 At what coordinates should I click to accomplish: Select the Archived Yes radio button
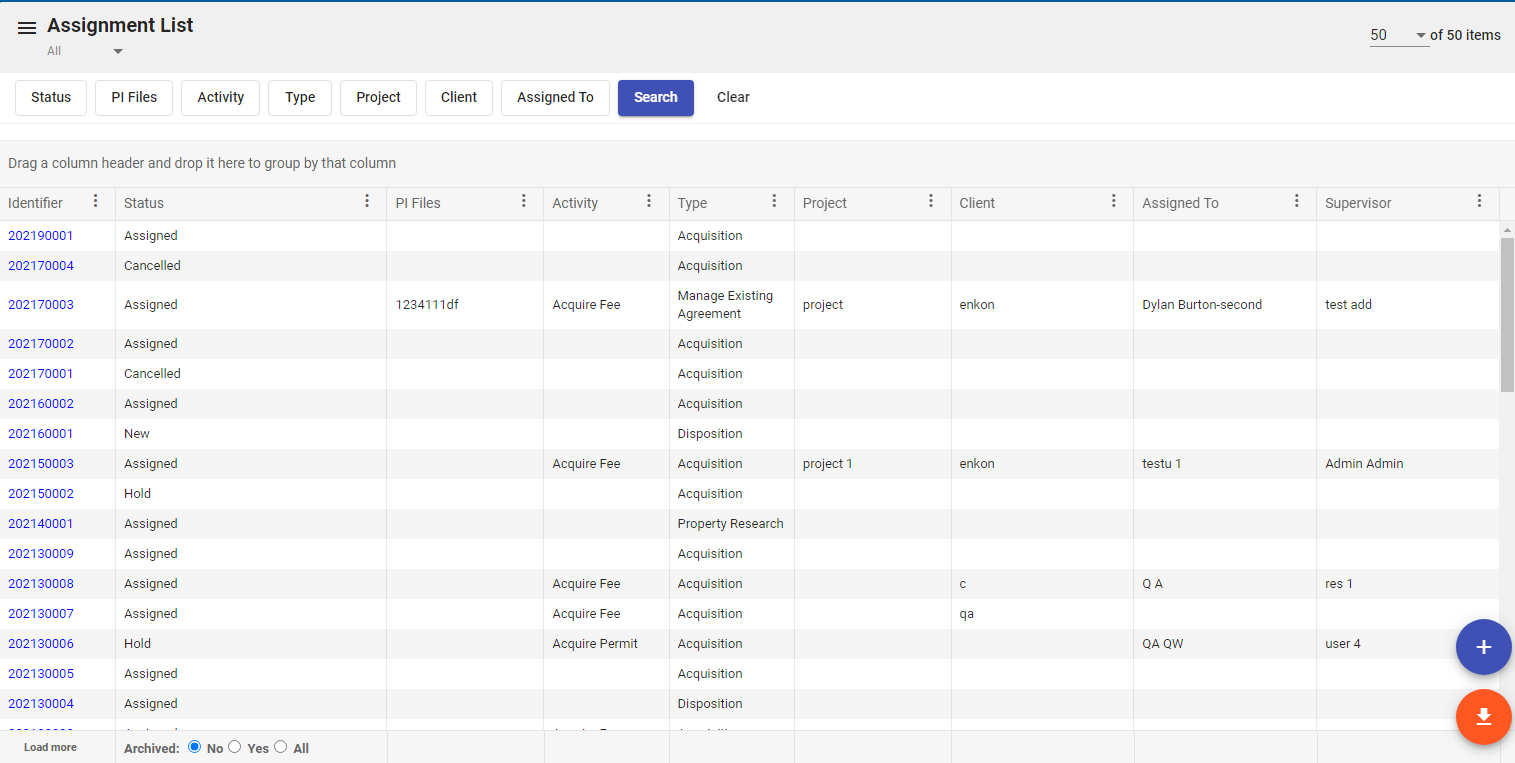[x=235, y=747]
